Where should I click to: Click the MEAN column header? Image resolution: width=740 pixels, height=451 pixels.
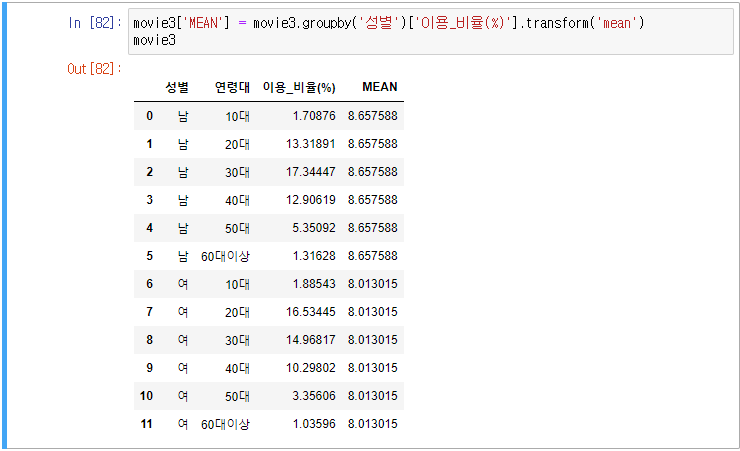380,87
